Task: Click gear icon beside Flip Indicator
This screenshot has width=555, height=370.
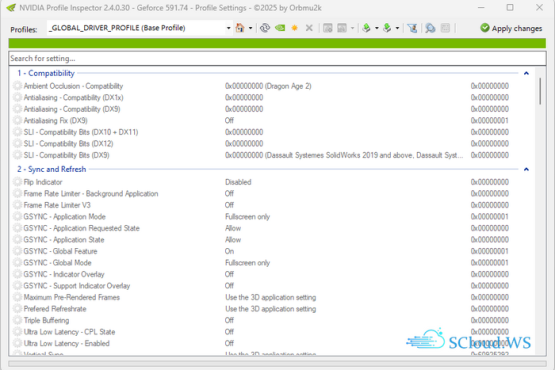Action: coord(17,182)
